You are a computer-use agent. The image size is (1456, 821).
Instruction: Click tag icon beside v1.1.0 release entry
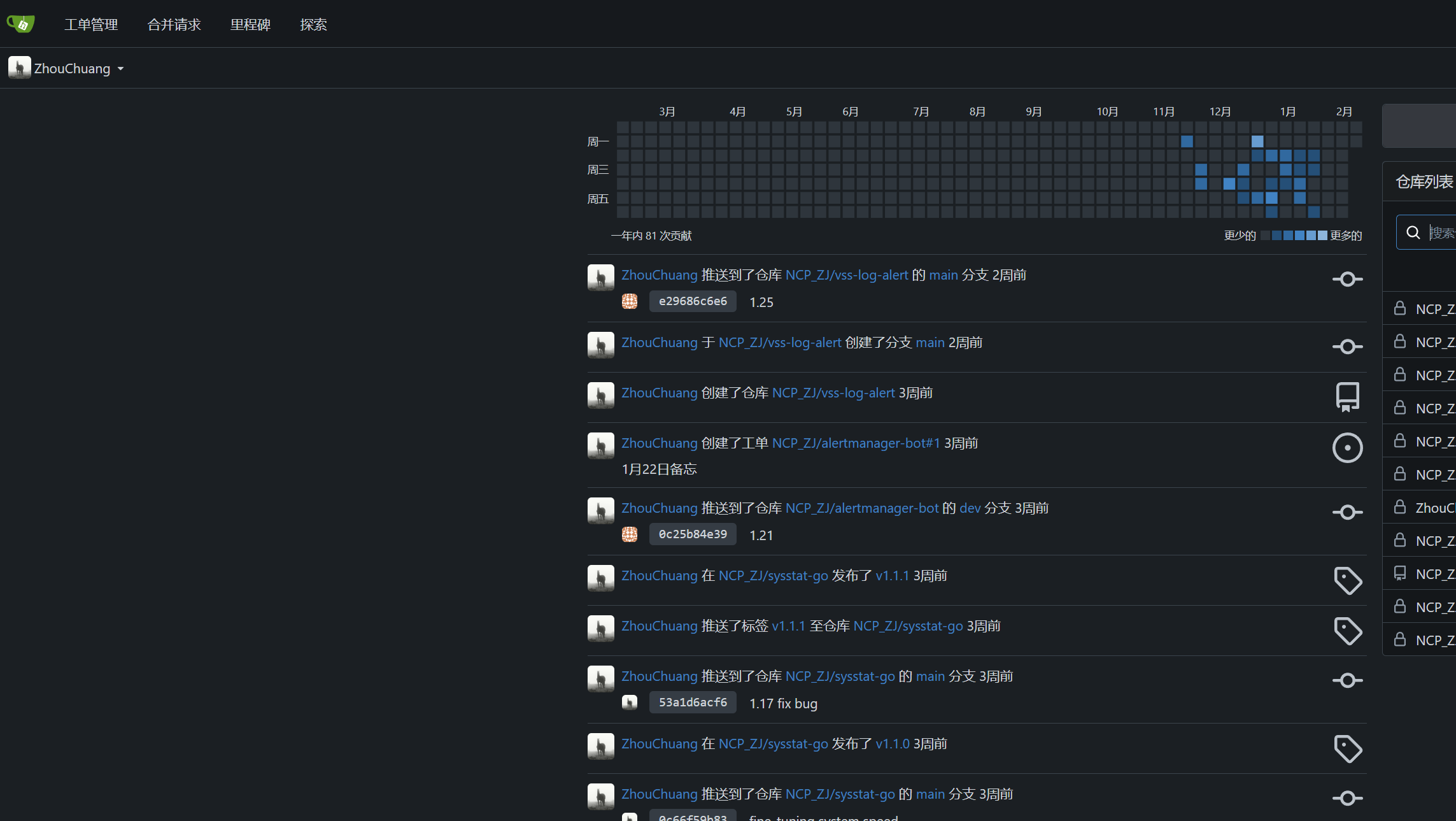click(x=1347, y=748)
